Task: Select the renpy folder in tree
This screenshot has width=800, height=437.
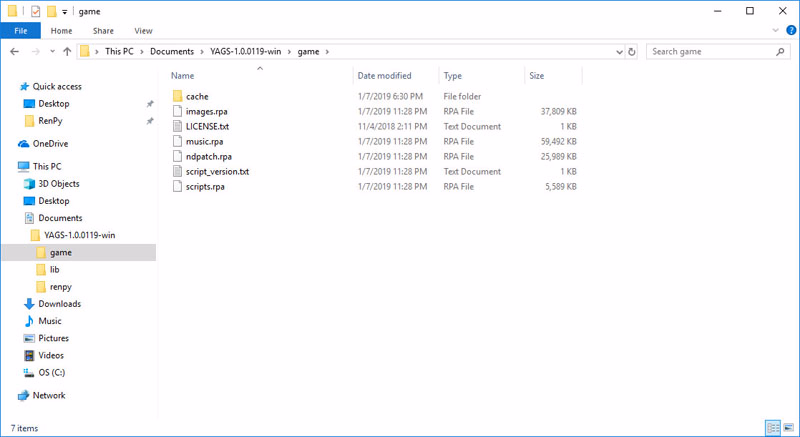Action: (60, 287)
